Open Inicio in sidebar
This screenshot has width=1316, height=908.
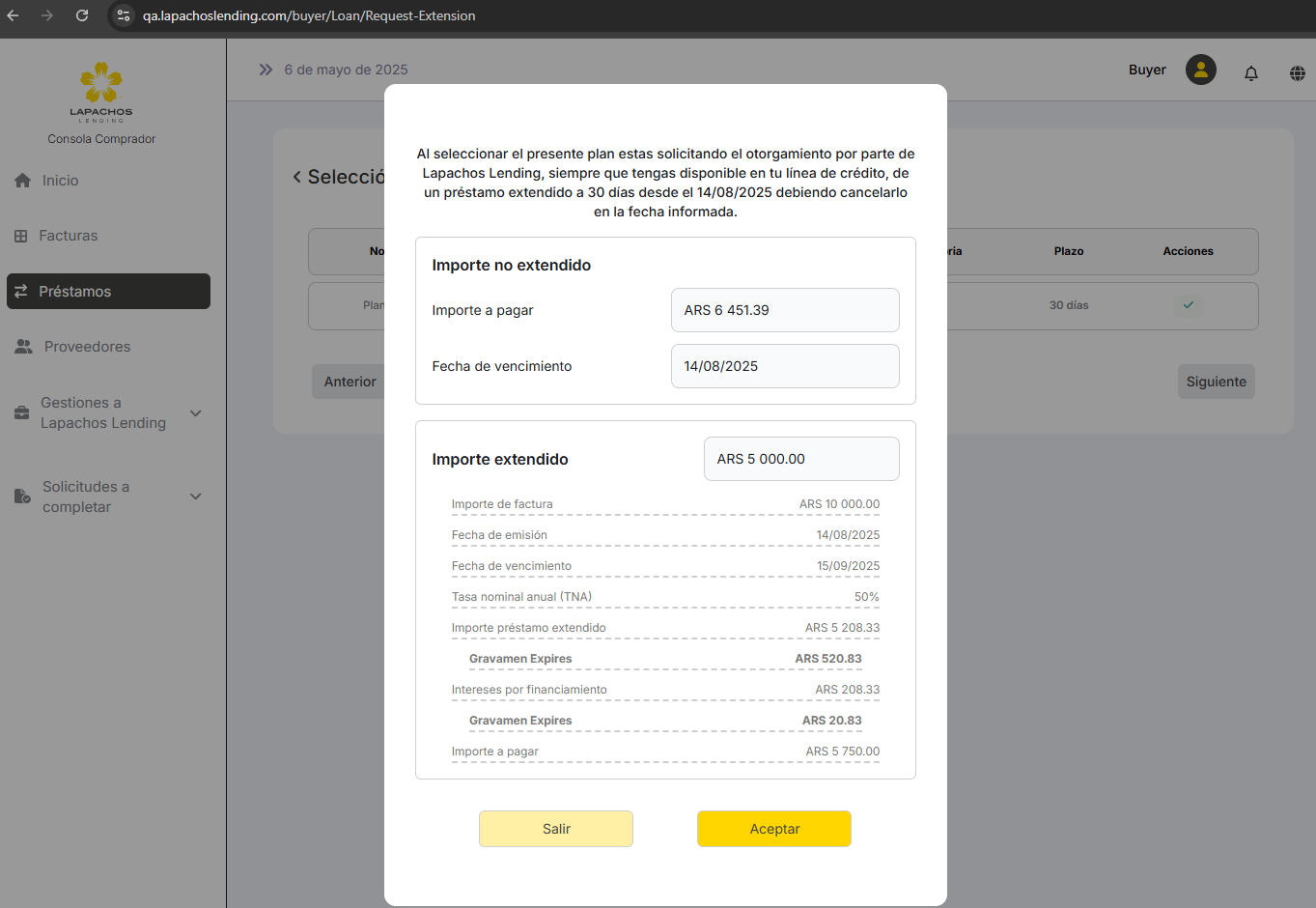click(x=60, y=181)
